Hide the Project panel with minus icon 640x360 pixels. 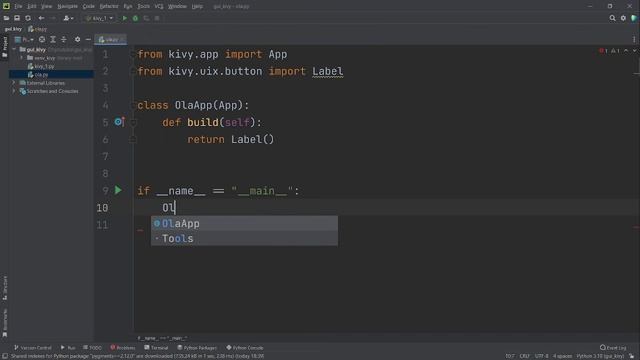point(88,39)
